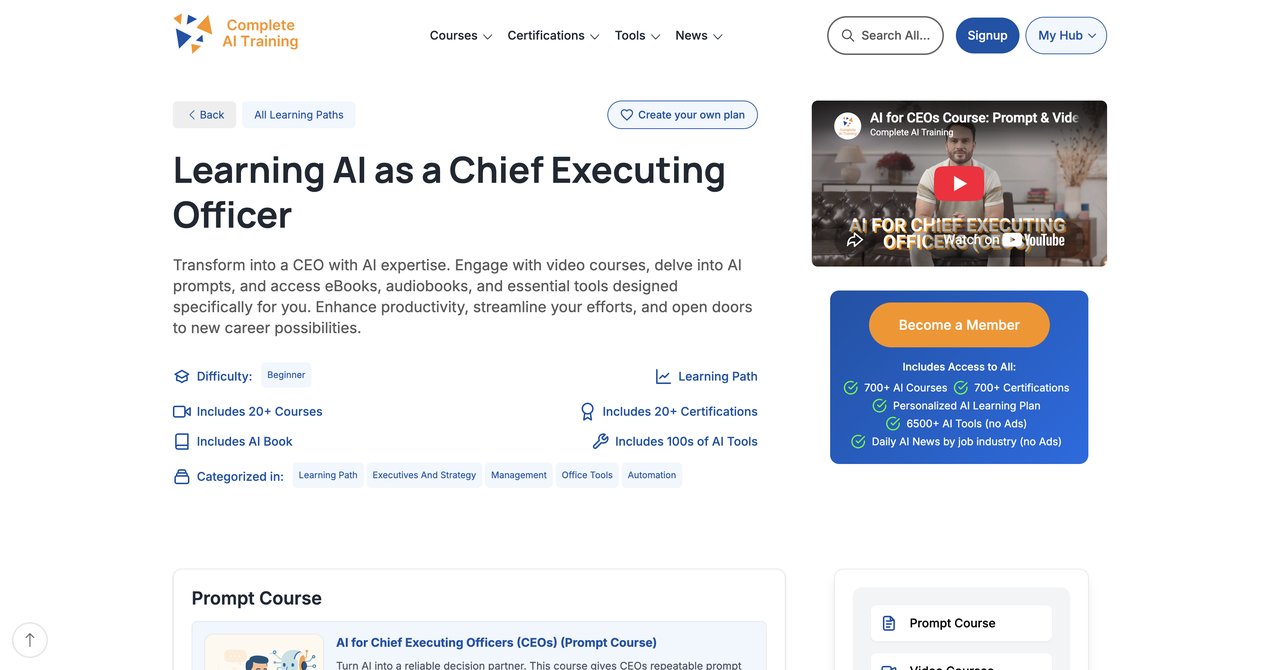Click the stack icon beside Categorized in
1280x670 pixels.
click(182, 477)
